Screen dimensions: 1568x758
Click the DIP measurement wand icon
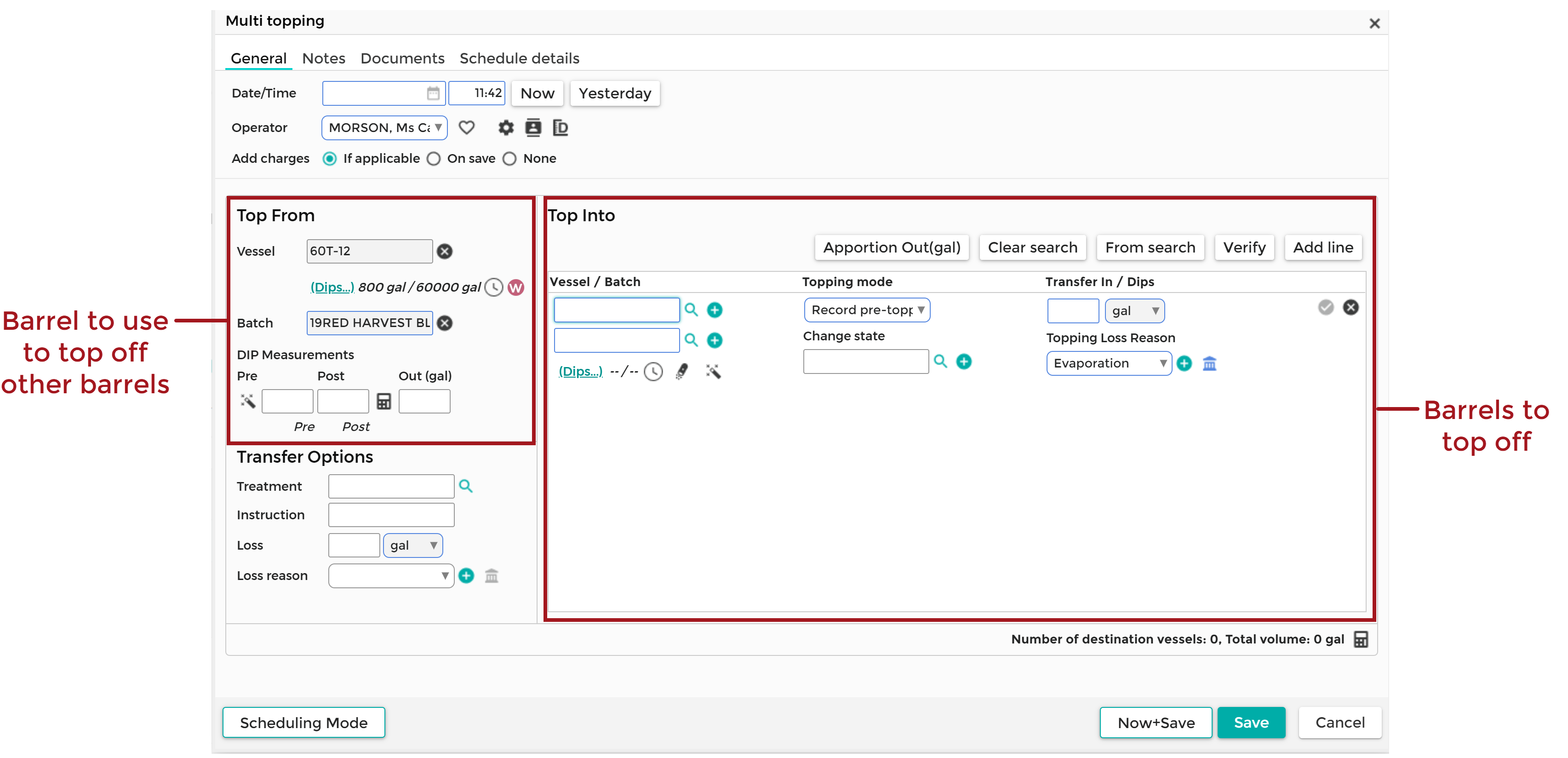(247, 401)
